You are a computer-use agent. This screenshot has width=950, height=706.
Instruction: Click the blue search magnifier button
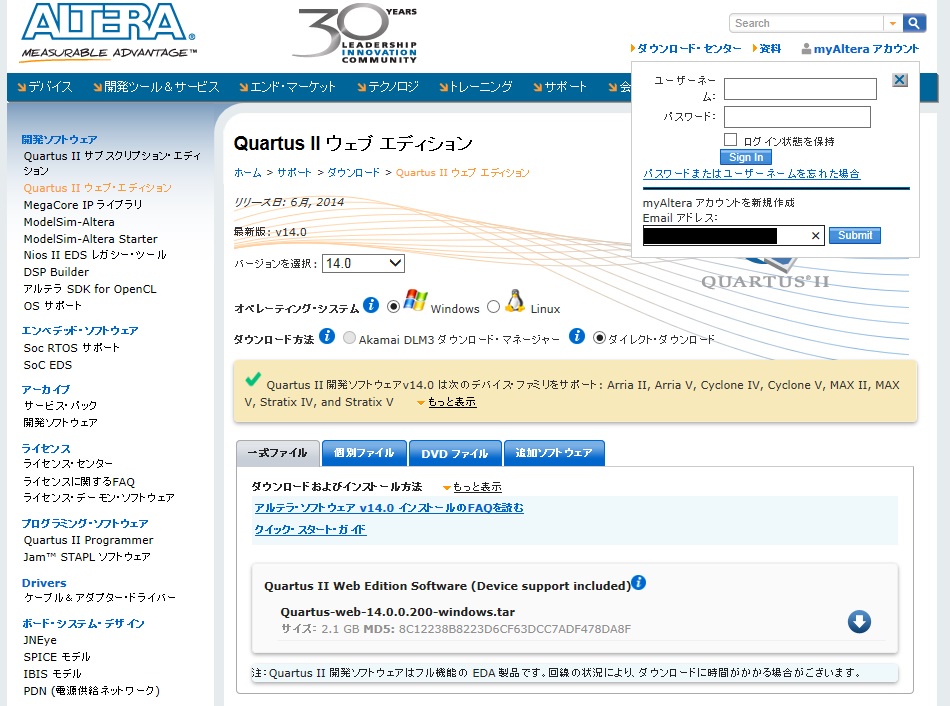coord(914,23)
